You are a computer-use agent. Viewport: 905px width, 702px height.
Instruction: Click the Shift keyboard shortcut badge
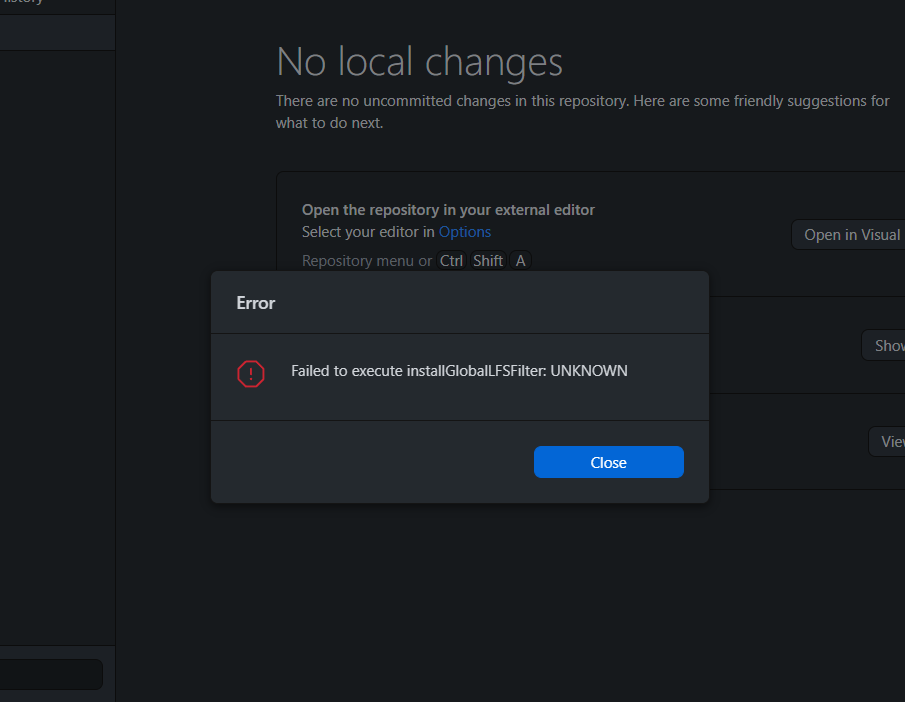pos(488,260)
